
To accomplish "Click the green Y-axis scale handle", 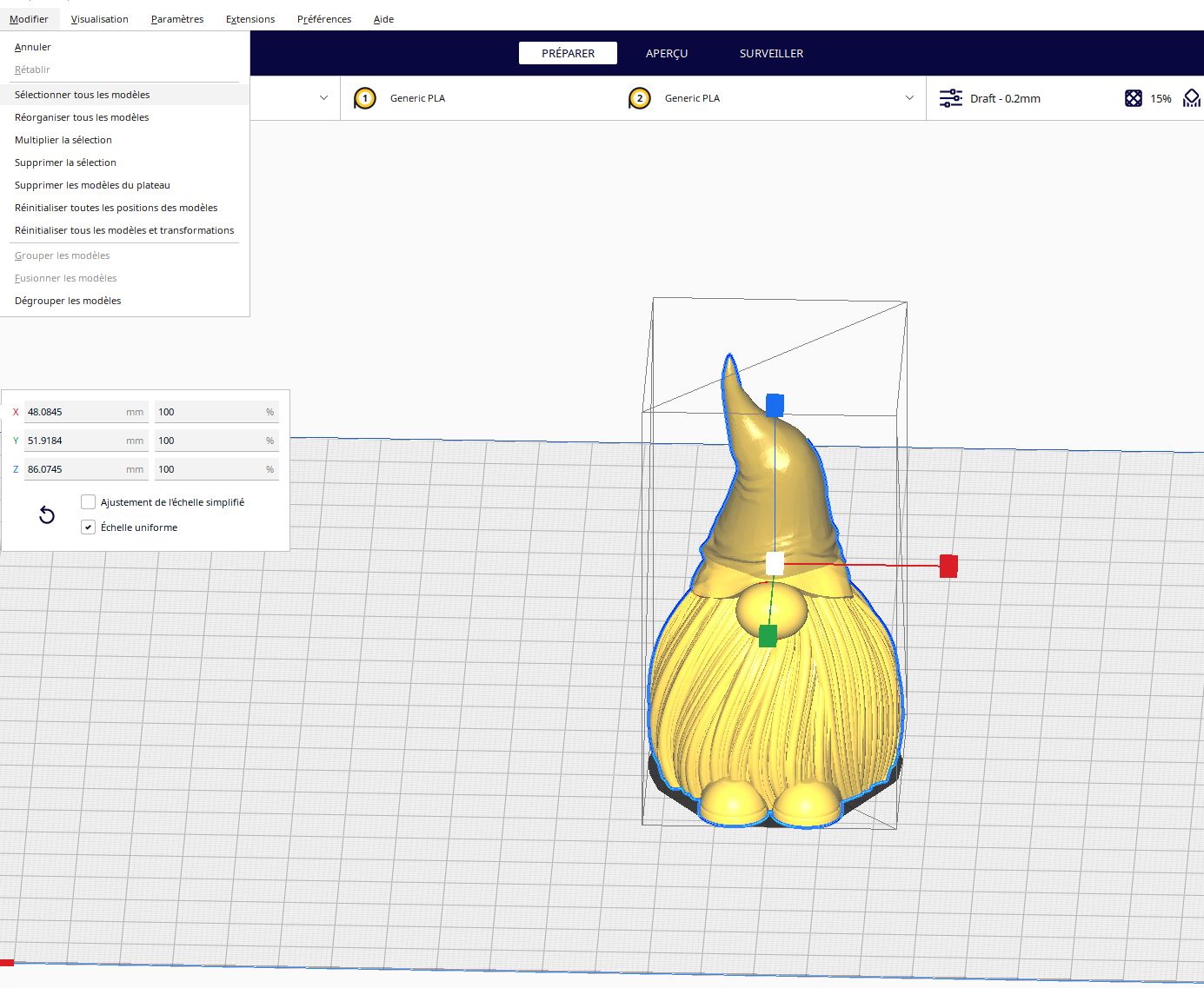I will (768, 636).
